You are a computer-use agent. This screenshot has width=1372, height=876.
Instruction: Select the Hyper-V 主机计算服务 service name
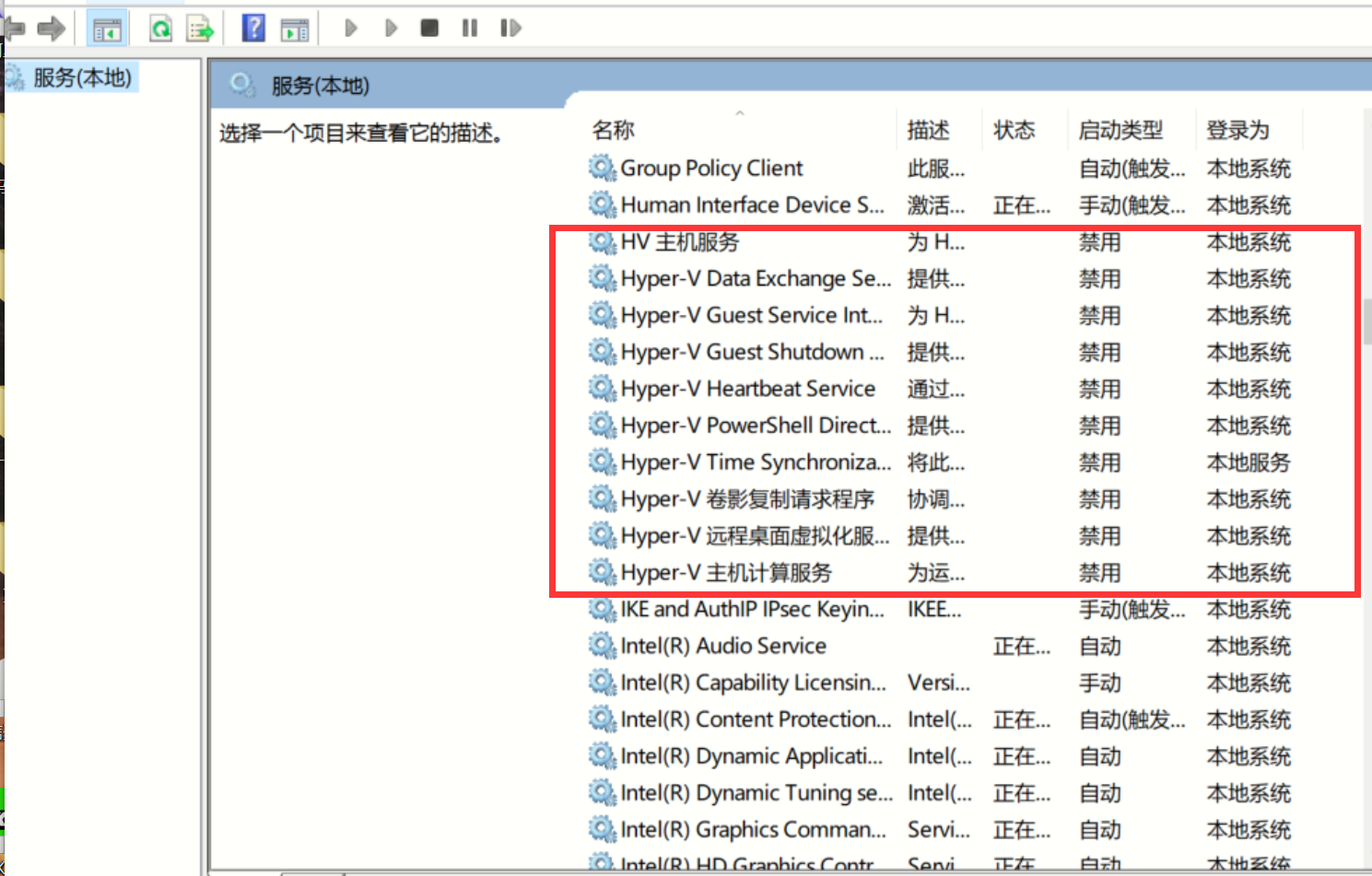(x=726, y=574)
